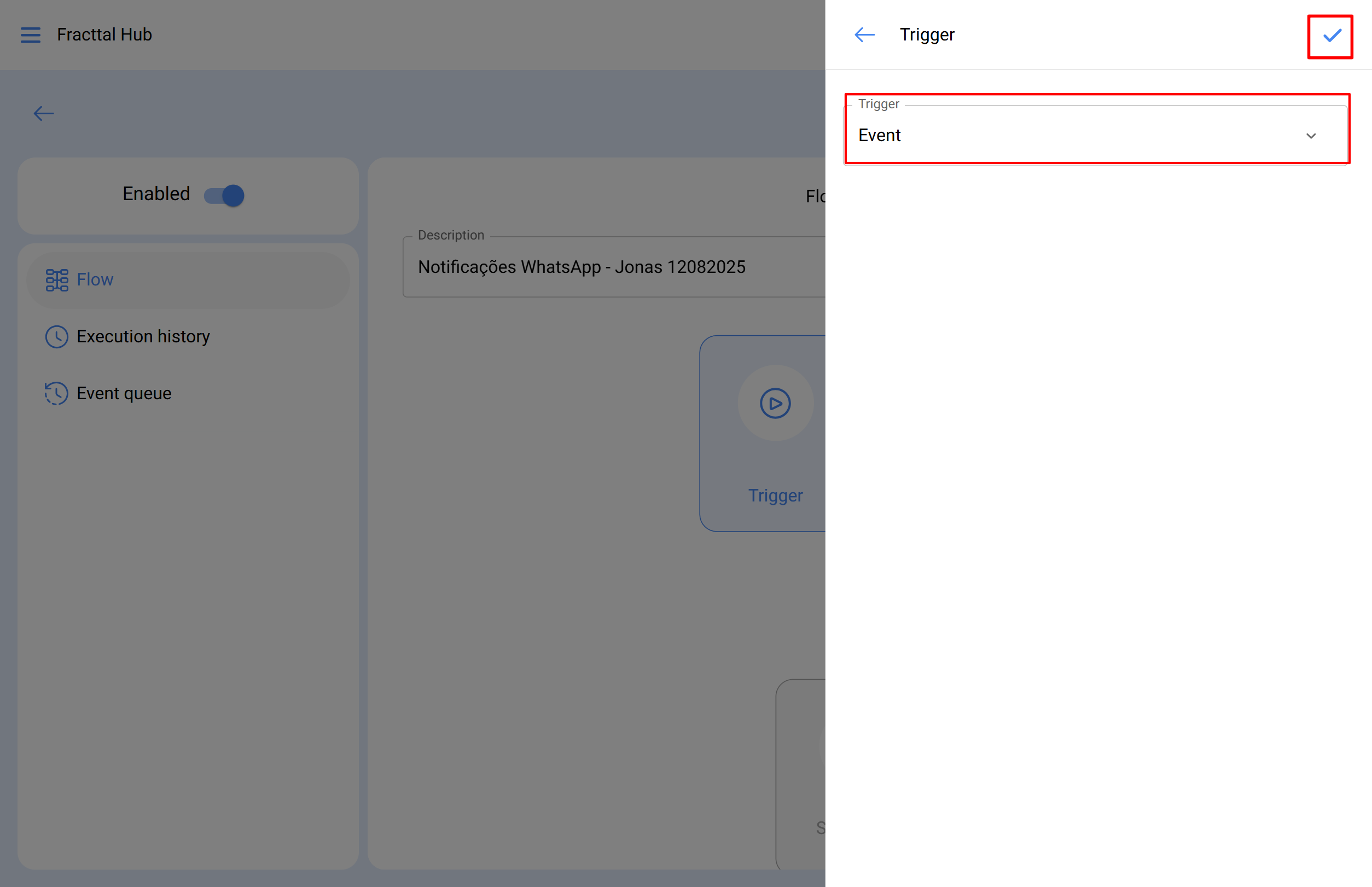Click the Flow diagram icon in sidebar
The width and height of the screenshot is (1372, 887).
tap(56, 280)
